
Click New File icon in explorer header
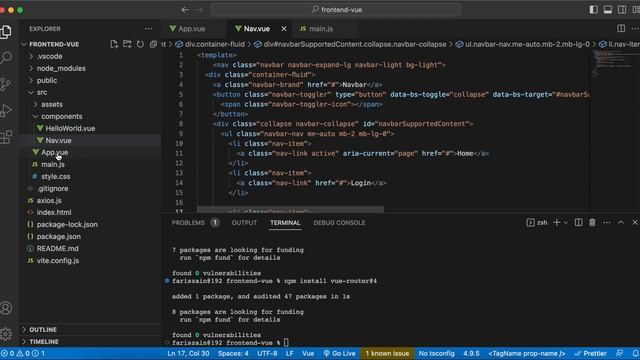point(114,44)
